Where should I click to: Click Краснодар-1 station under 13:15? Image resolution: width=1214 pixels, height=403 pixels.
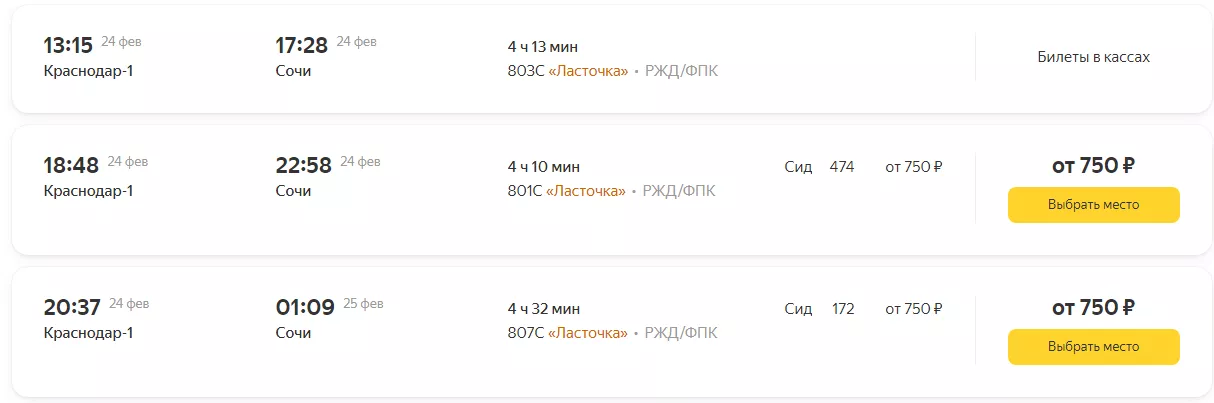(88, 71)
